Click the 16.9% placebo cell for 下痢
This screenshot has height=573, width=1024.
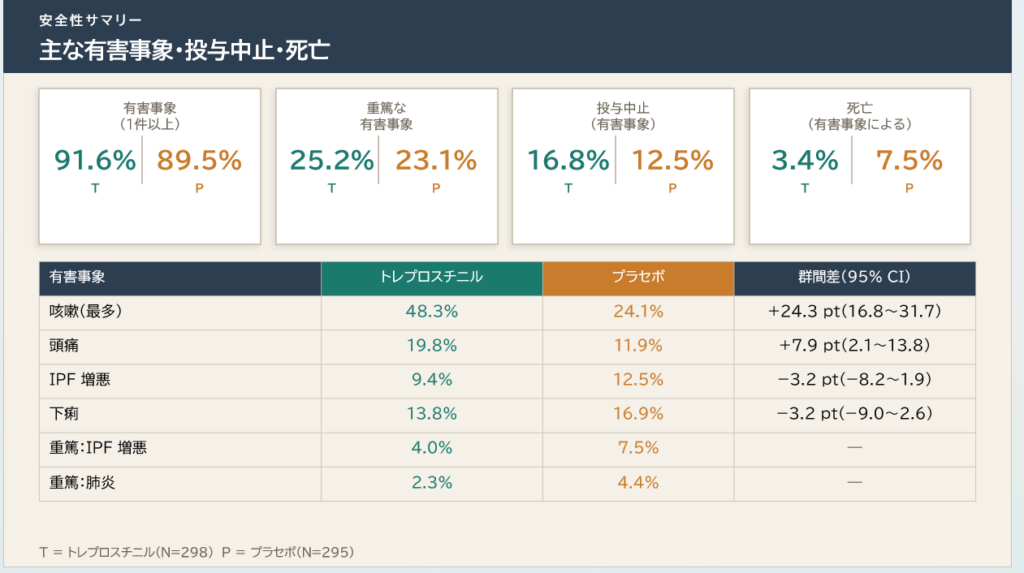pos(638,413)
